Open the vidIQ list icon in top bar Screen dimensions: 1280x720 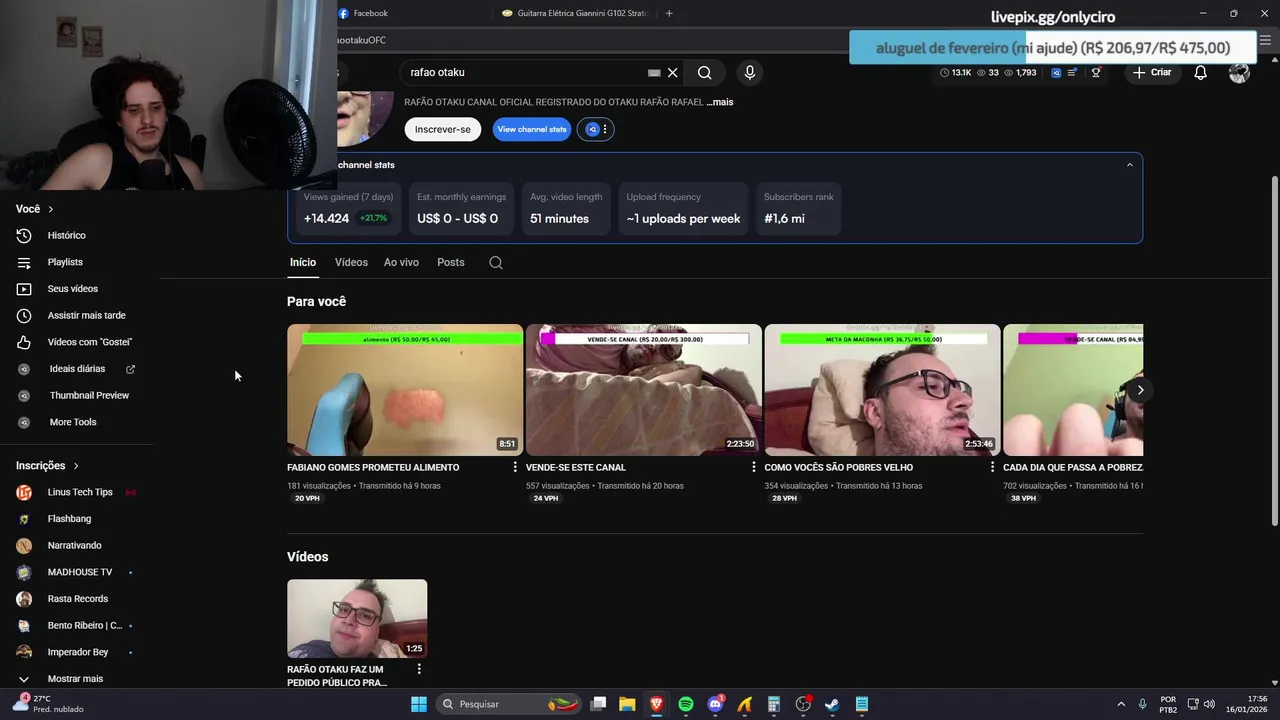(1073, 72)
